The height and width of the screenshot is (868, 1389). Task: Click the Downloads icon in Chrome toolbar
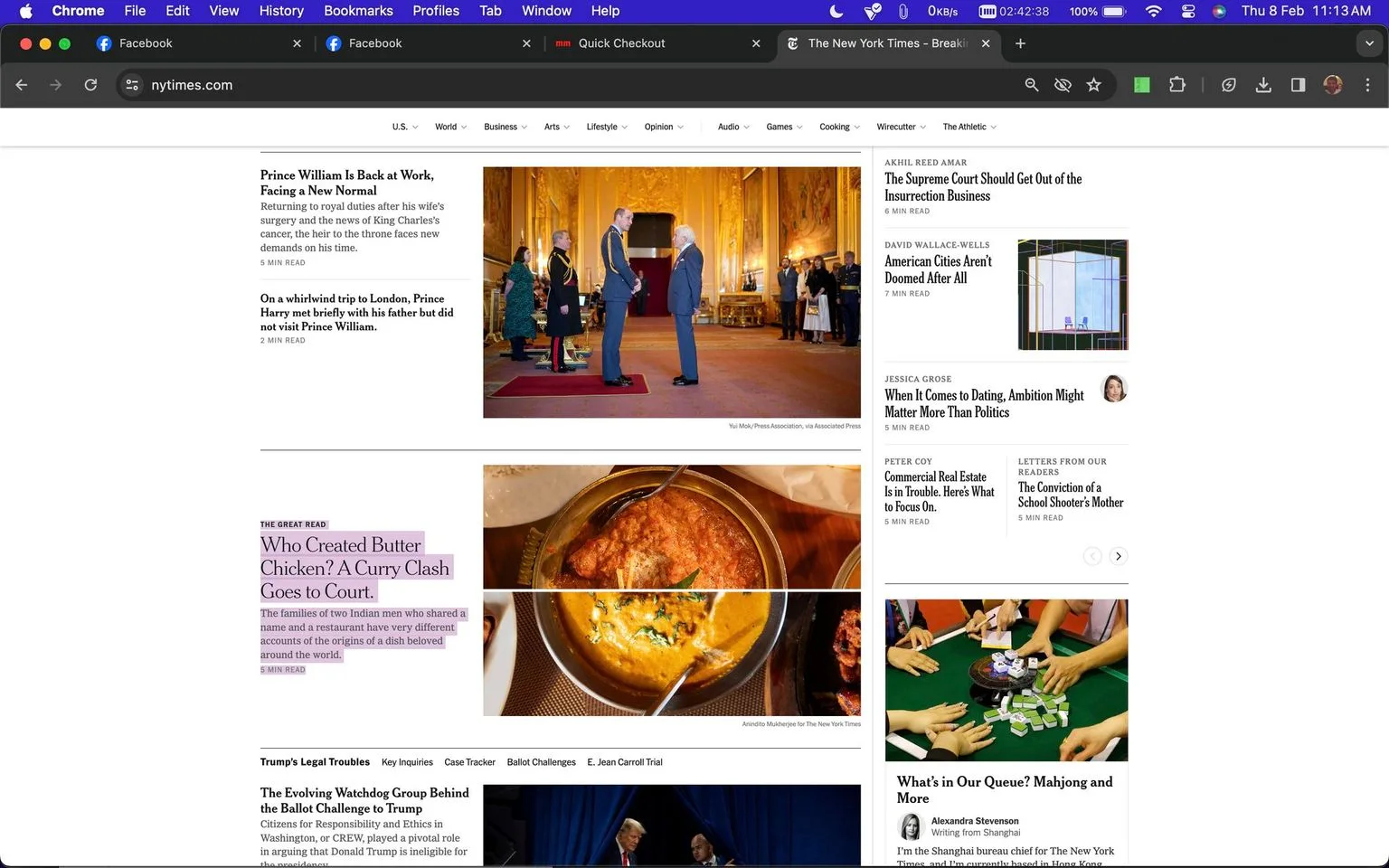click(x=1263, y=85)
